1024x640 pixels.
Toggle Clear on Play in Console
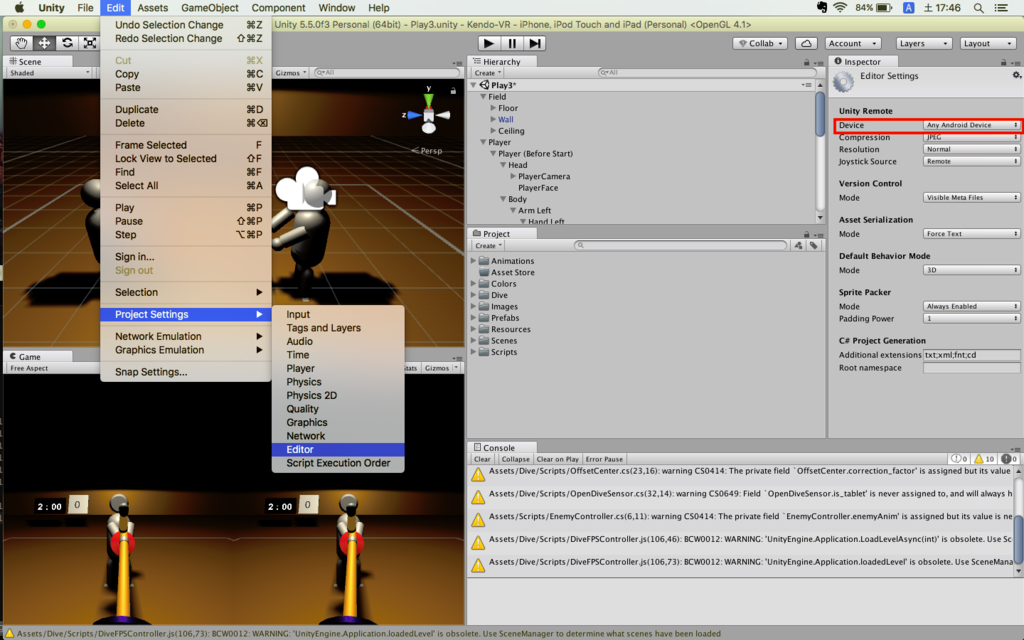(x=558, y=459)
